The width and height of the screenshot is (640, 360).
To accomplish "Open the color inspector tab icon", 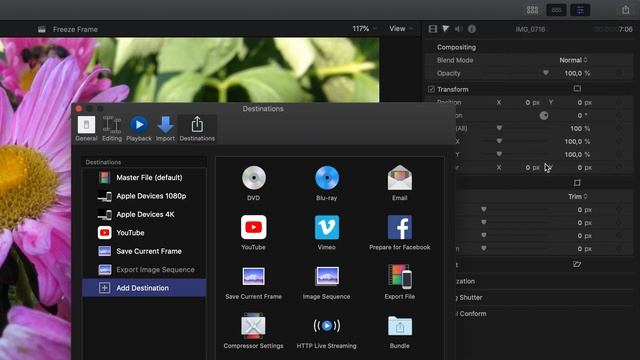I will pos(446,29).
